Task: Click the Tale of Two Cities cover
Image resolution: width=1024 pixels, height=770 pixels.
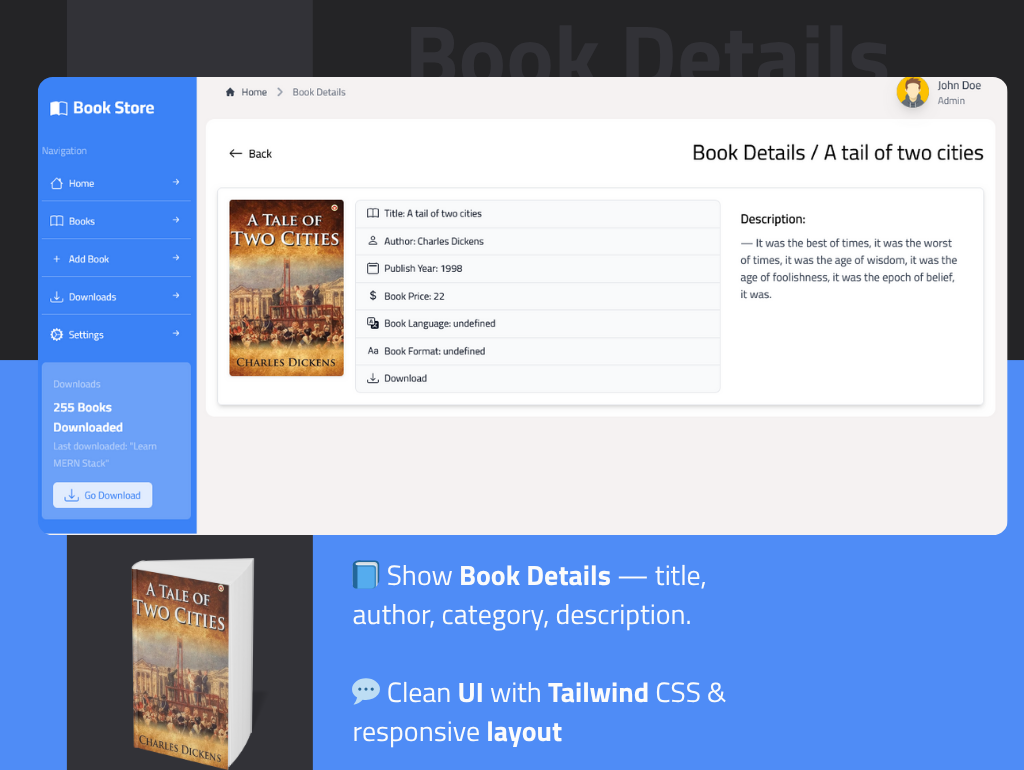Action: click(x=286, y=288)
